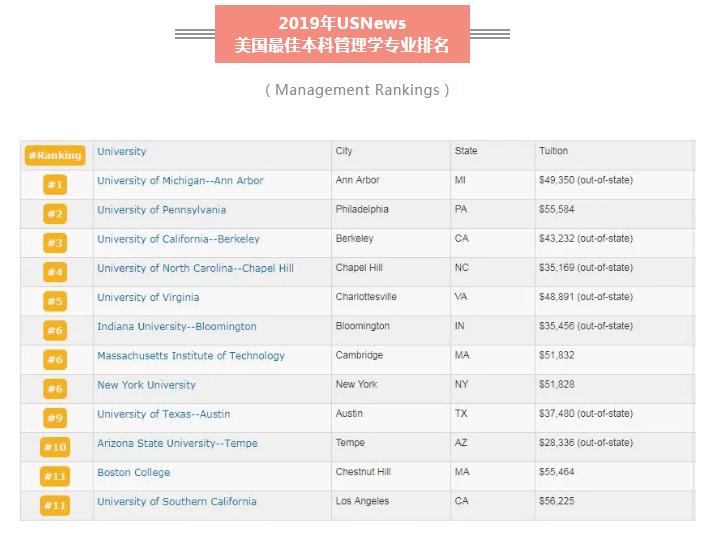Open Massachusetts Institute of Technology link
This screenshot has height=535, width=715.
[191, 356]
